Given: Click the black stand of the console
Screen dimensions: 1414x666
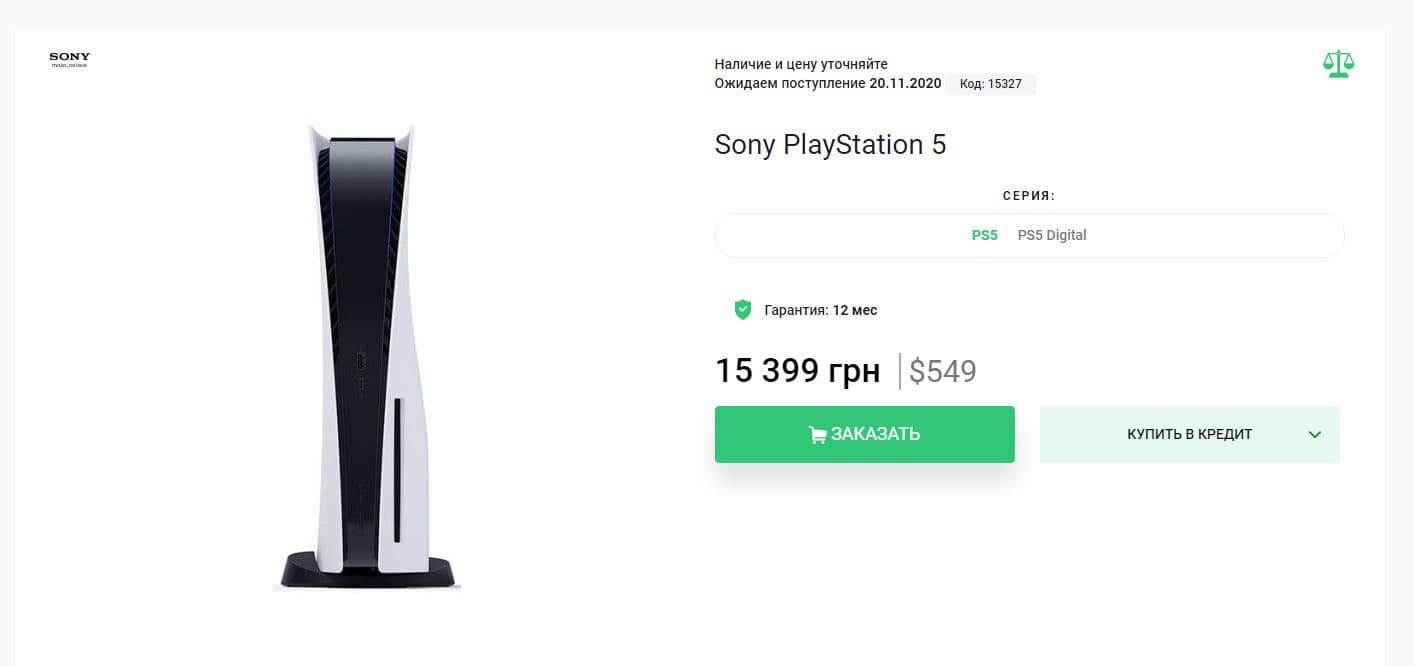Looking at the screenshot, I should point(366,570).
